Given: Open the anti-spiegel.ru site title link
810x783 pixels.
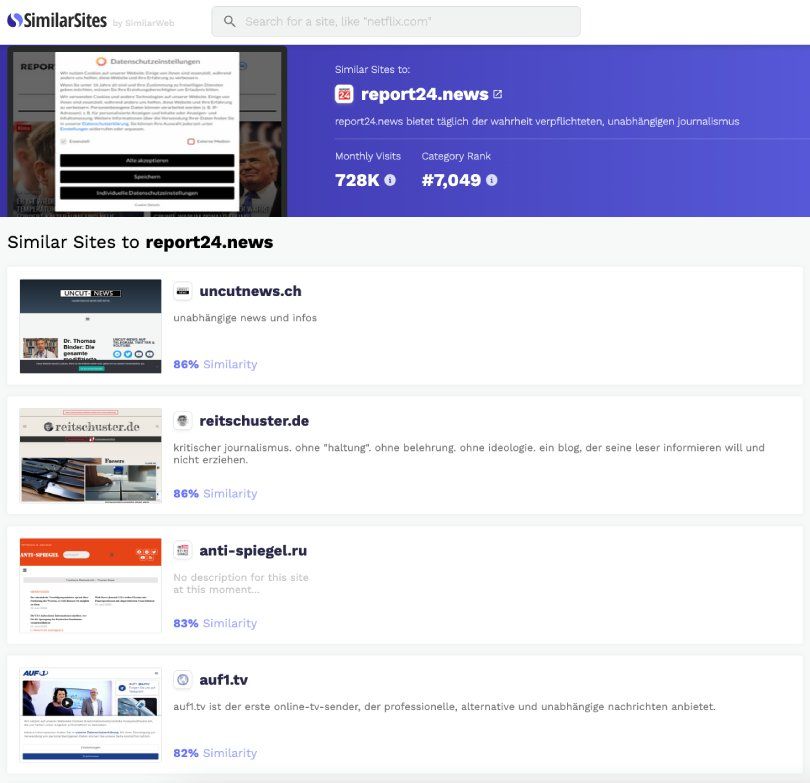Looking at the screenshot, I should click(x=252, y=550).
